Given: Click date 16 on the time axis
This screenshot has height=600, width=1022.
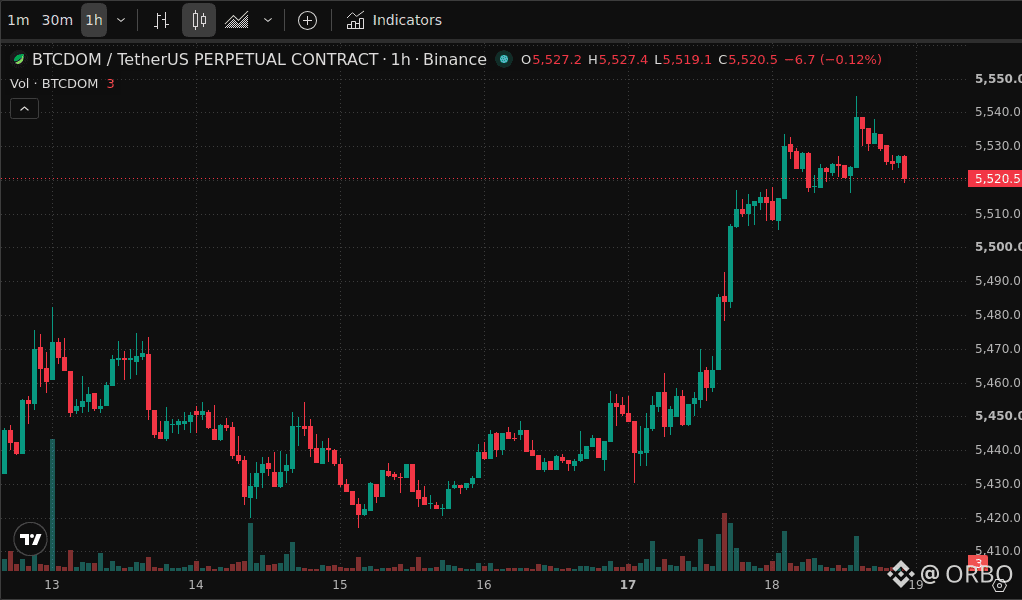Looking at the screenshot, I should pos(484,584).
